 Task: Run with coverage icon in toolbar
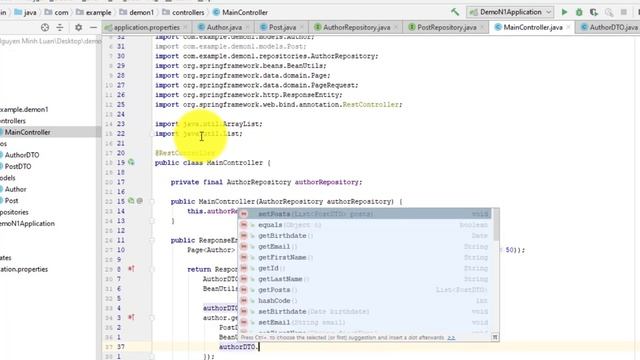point(593,12)
